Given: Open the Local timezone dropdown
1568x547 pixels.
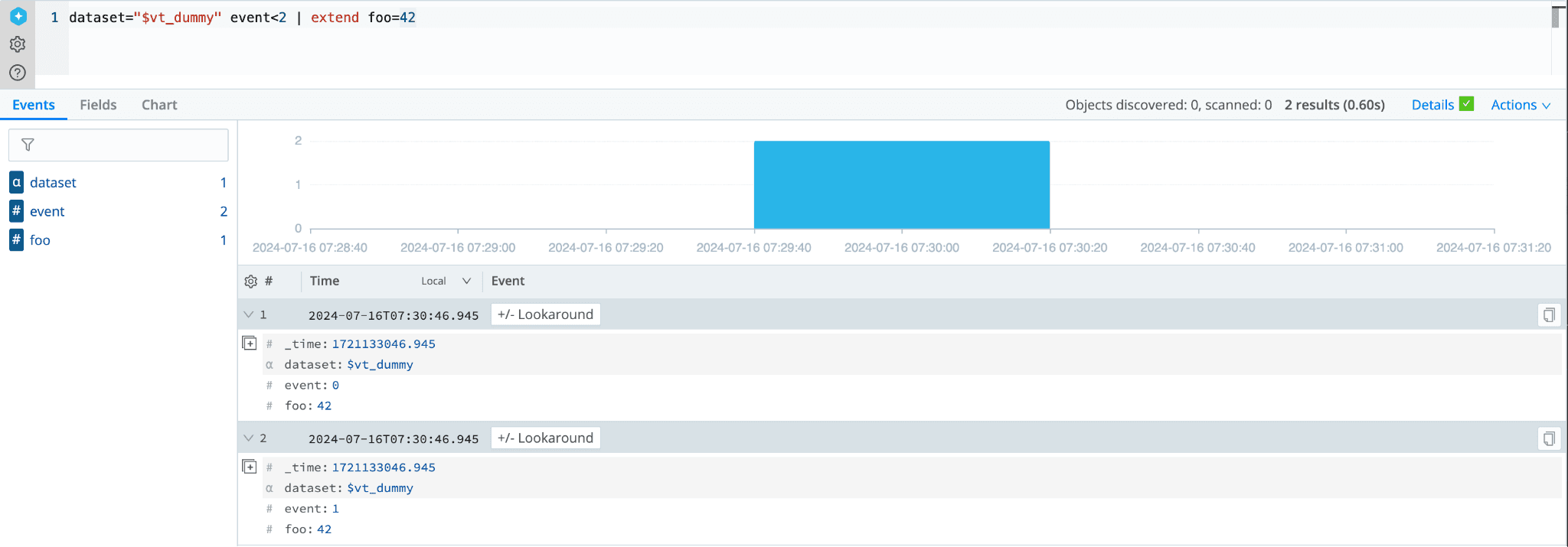Looking at the screenshot, I should click(x=446, y=282).
